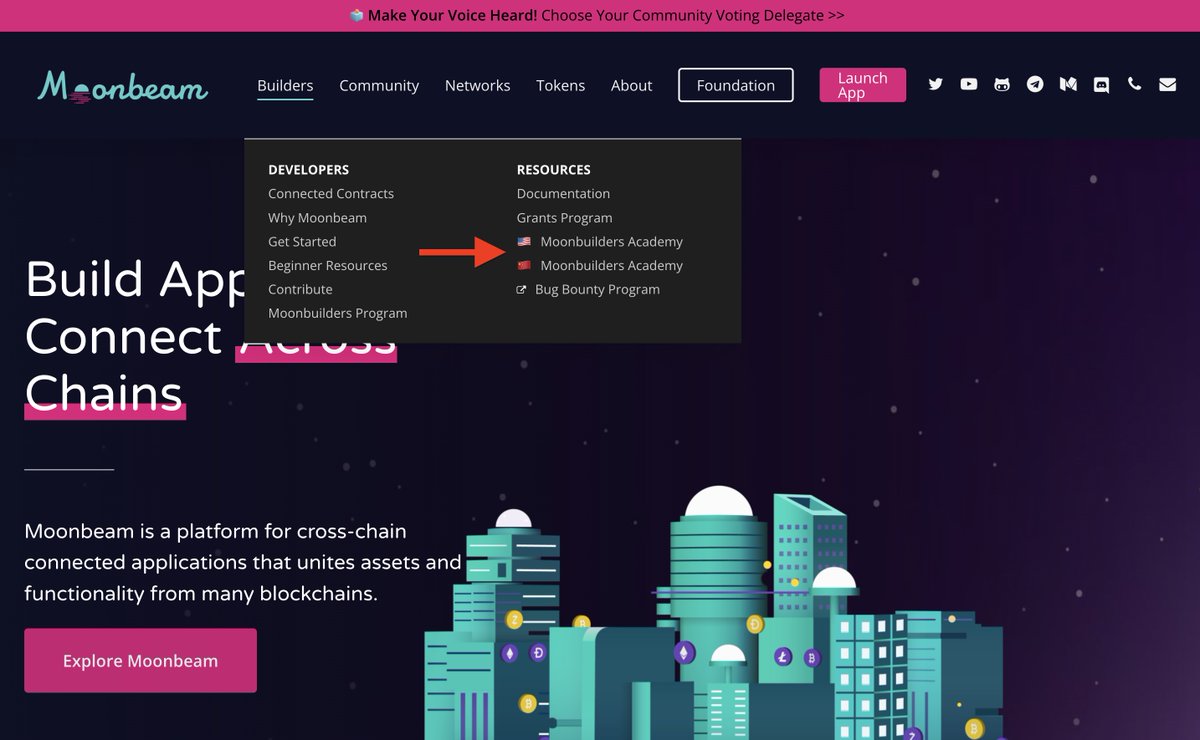Open the Builders menu
Viewport: 1200px width, 740px height.
[x=285, y=85]
